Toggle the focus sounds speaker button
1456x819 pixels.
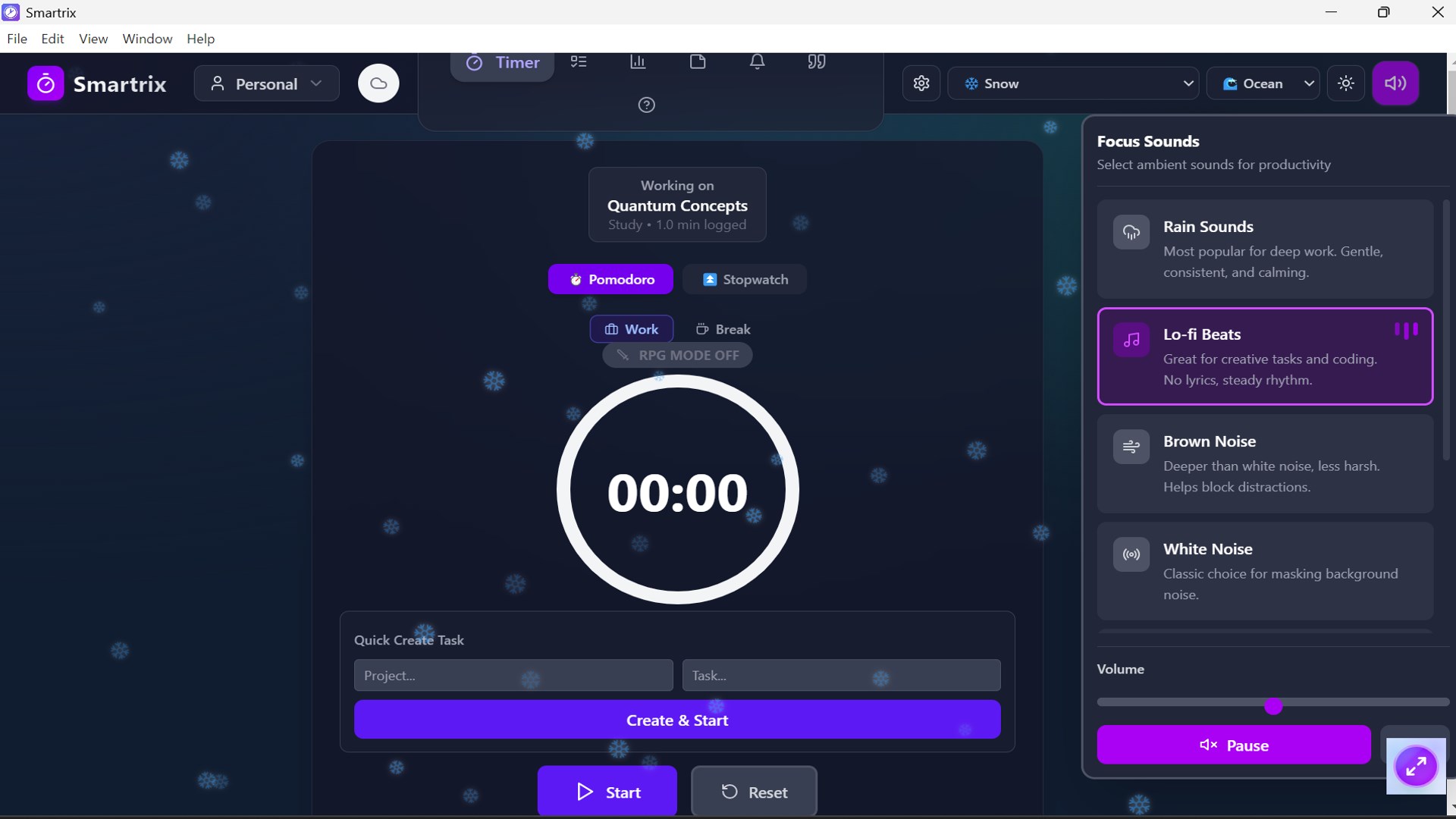tap(1395, 83)
